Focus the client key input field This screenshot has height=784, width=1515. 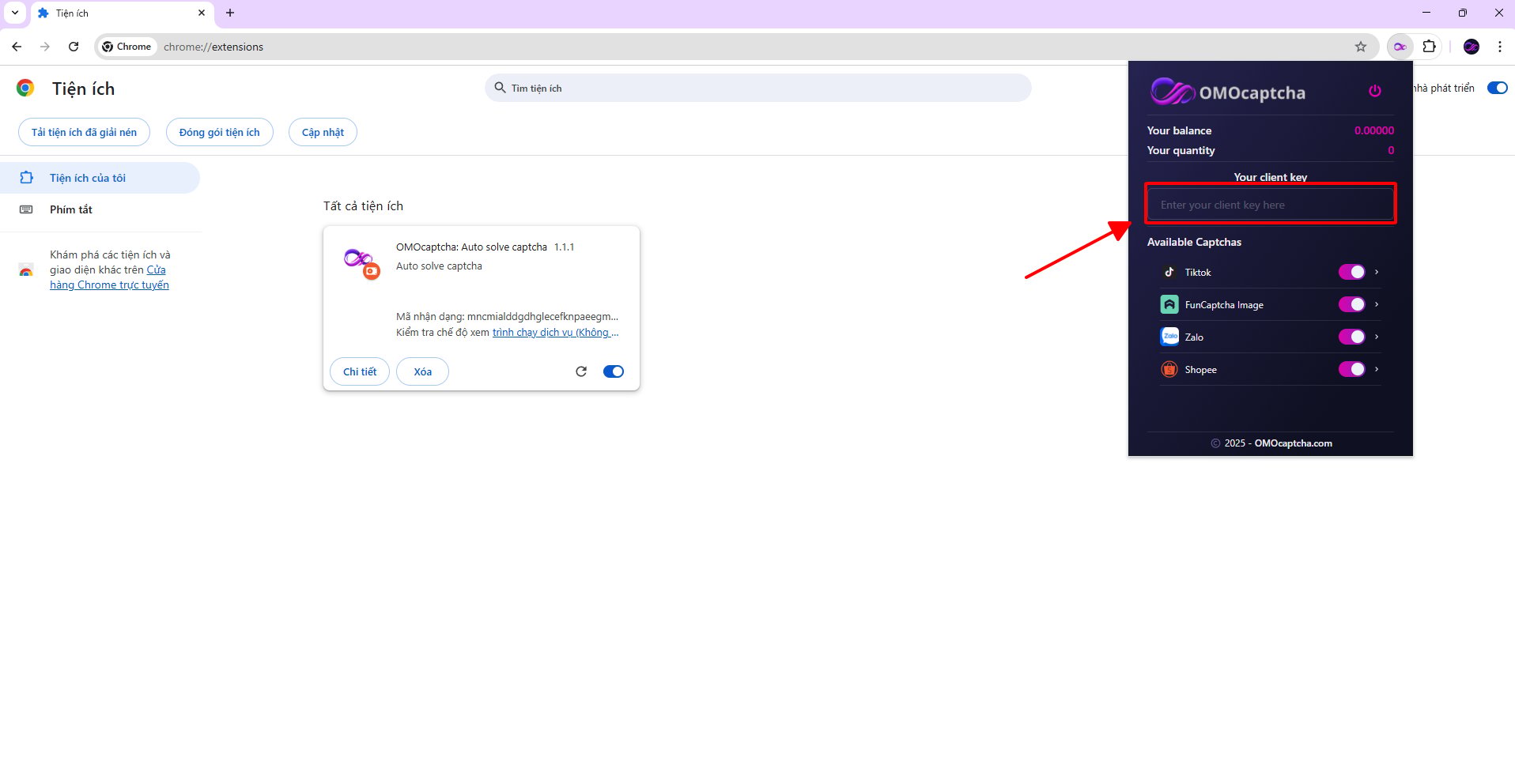pos(1270,205)
